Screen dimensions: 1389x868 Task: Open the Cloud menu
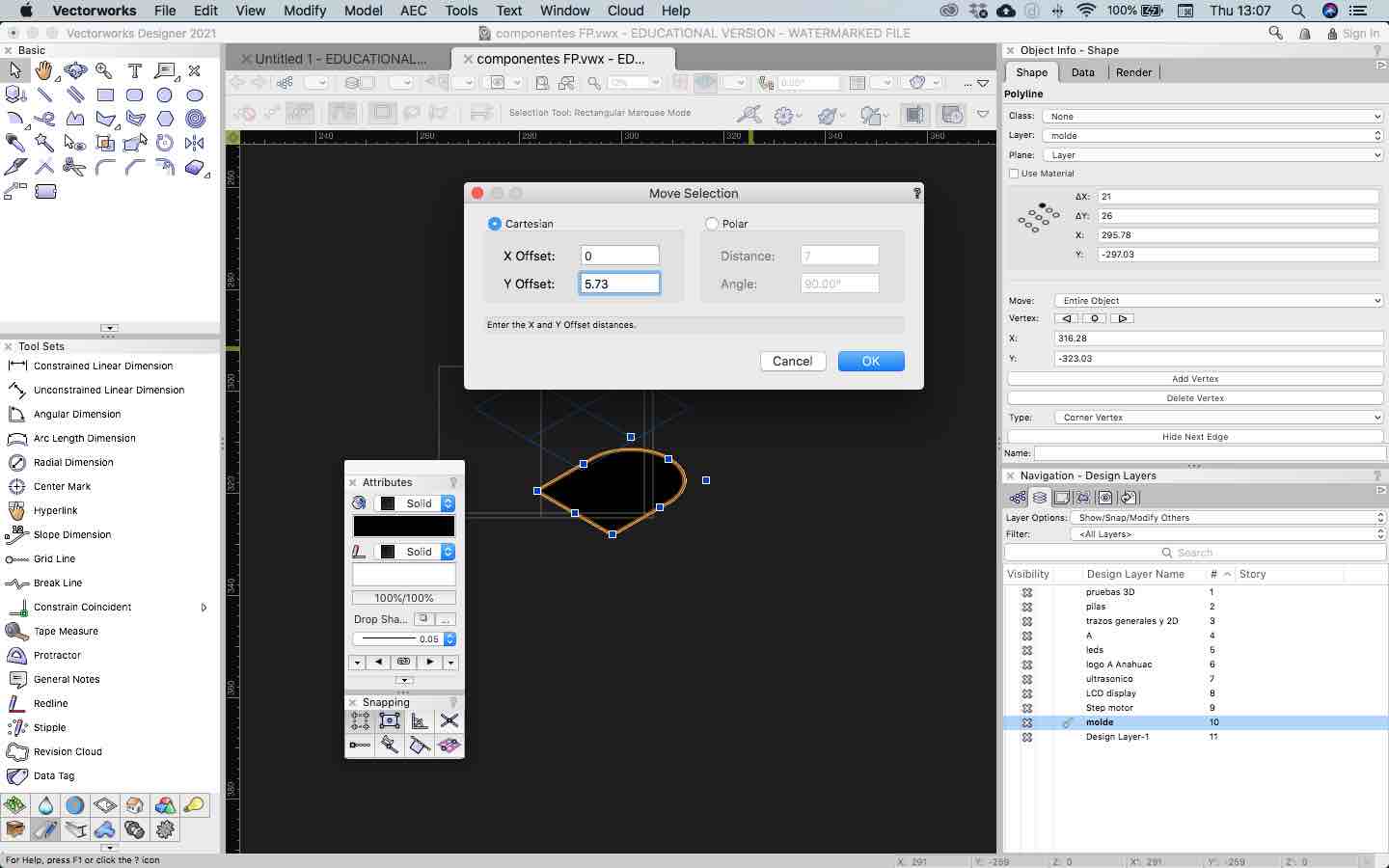(625, 11)
